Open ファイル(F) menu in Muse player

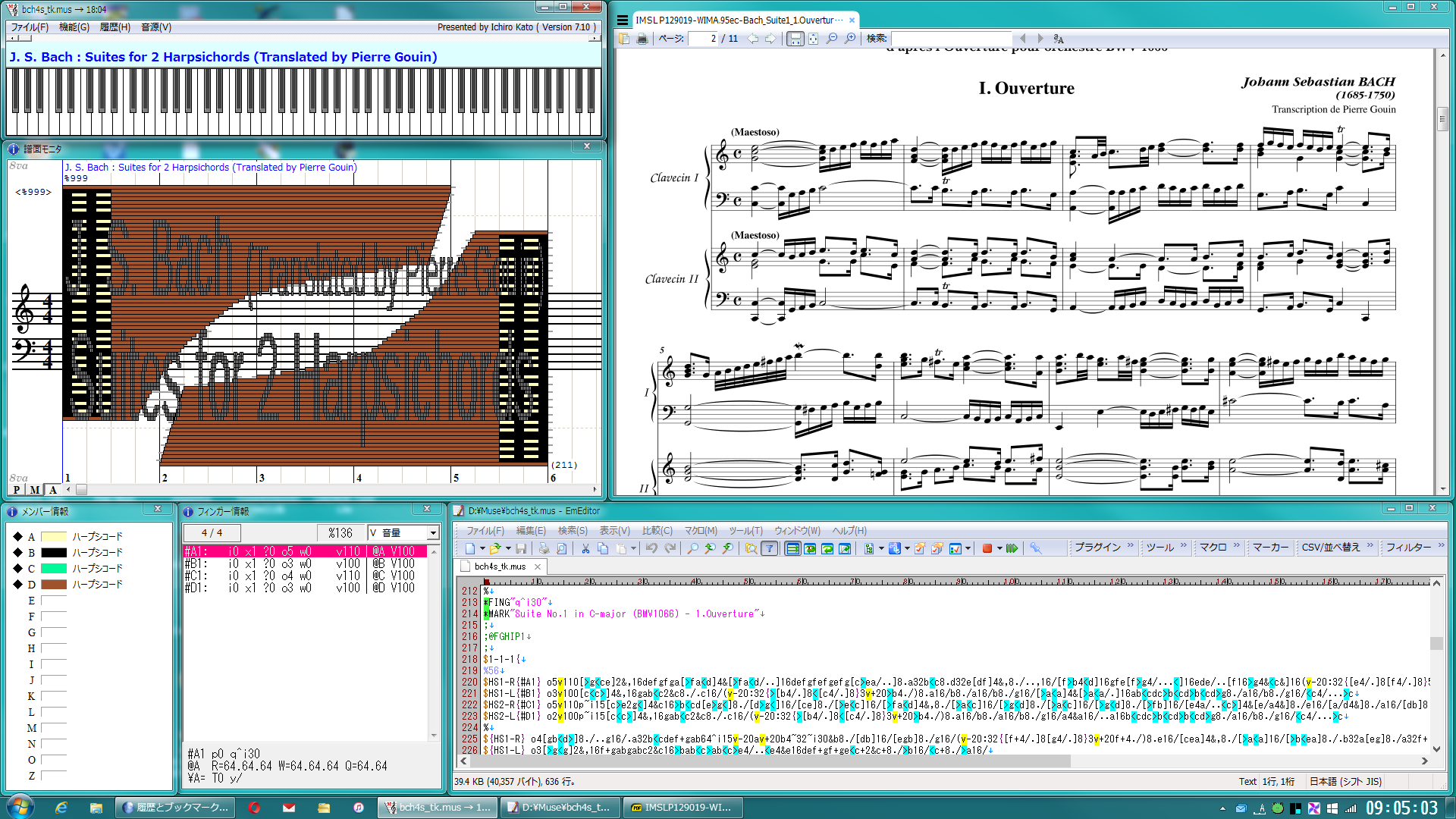tap(30, 27)
